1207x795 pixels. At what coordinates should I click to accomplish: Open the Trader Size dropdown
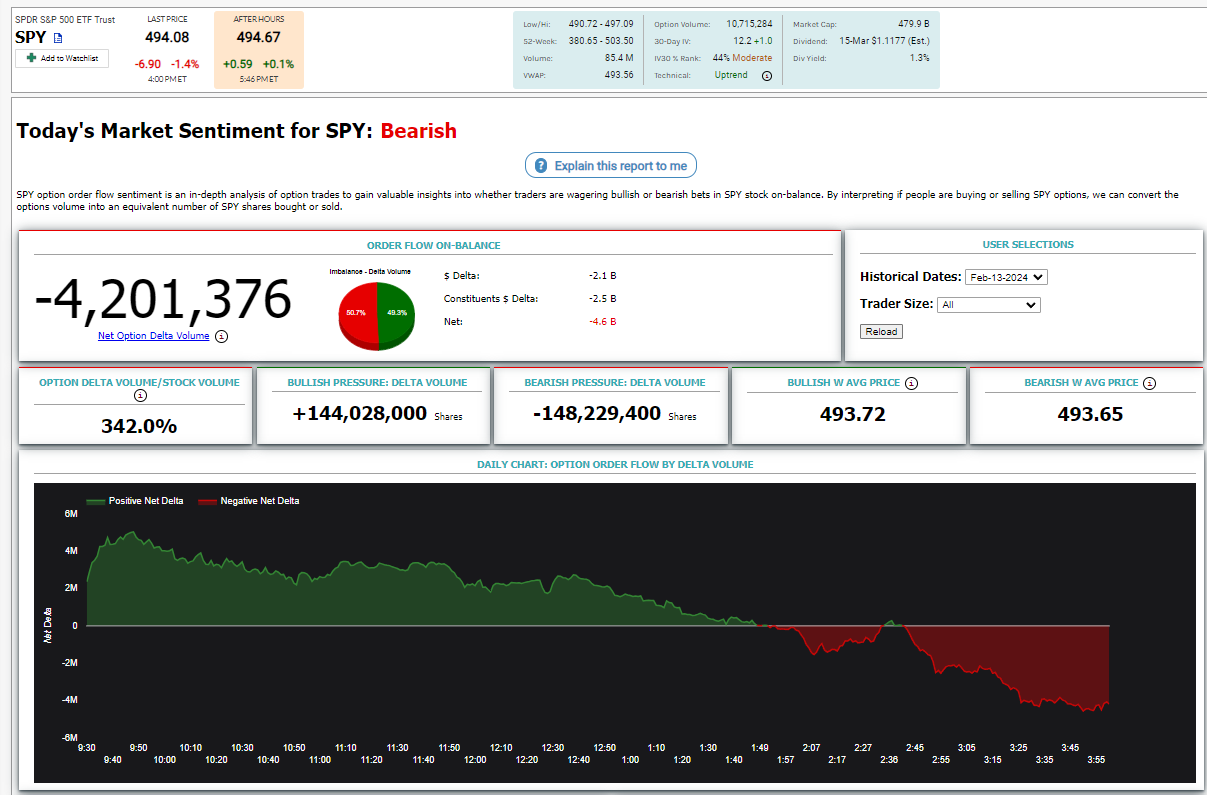989,305
